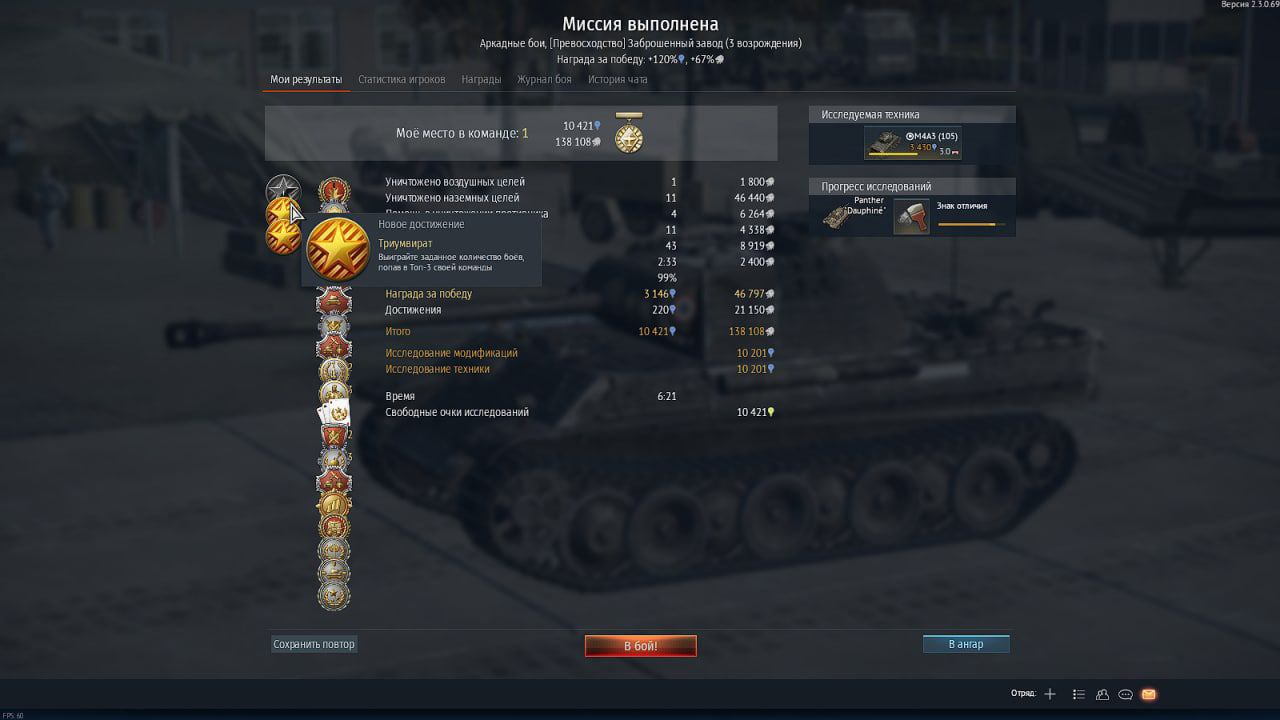Click the bottom silver medal in awards column

point(334,596)
